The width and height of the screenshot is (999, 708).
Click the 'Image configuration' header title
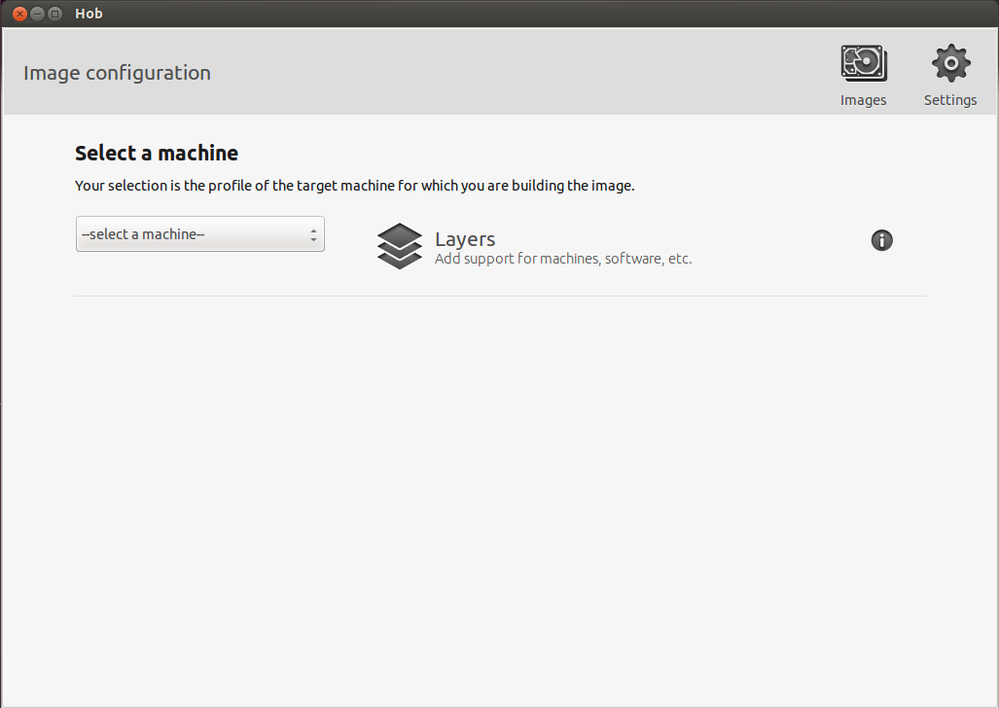117,73
